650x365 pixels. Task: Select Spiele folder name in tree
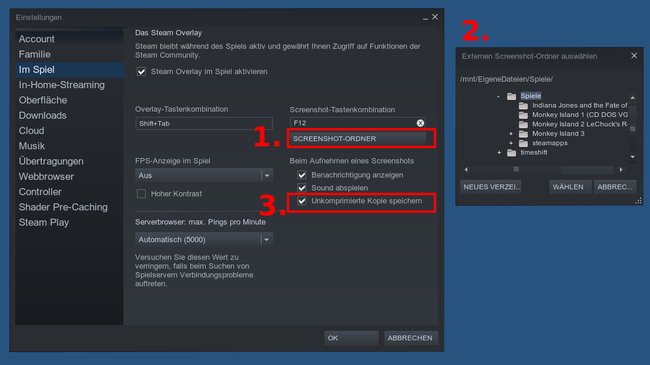point(531,96)
